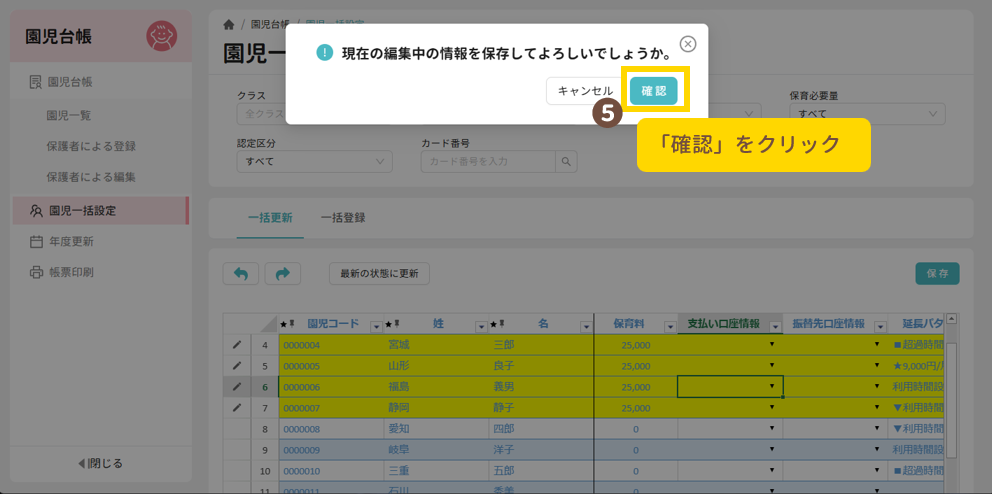Click the undo arrow button
The height and width of the screenshot is (494, 992).
coord(240,273)
